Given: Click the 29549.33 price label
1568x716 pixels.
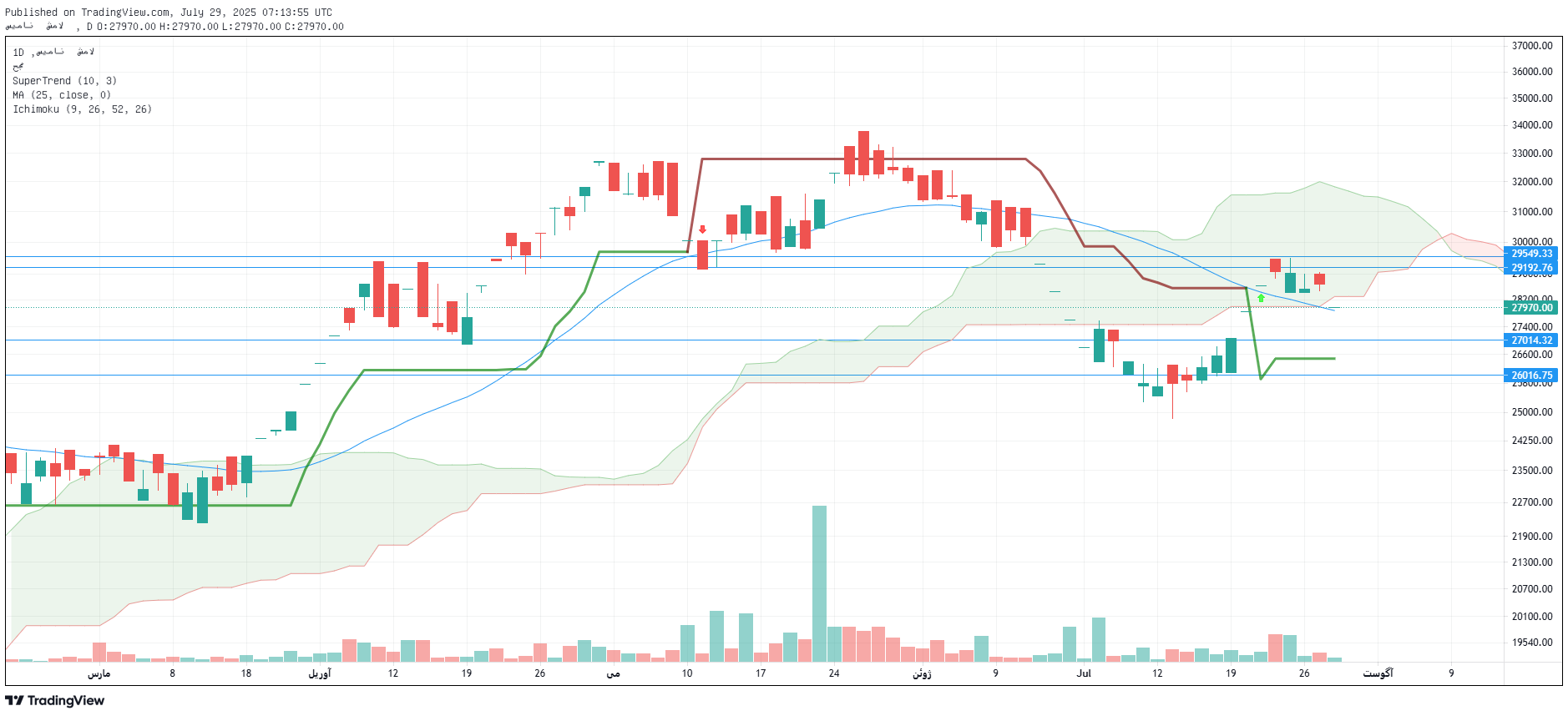Looking at the screenshot, I should coord(1532,254).
